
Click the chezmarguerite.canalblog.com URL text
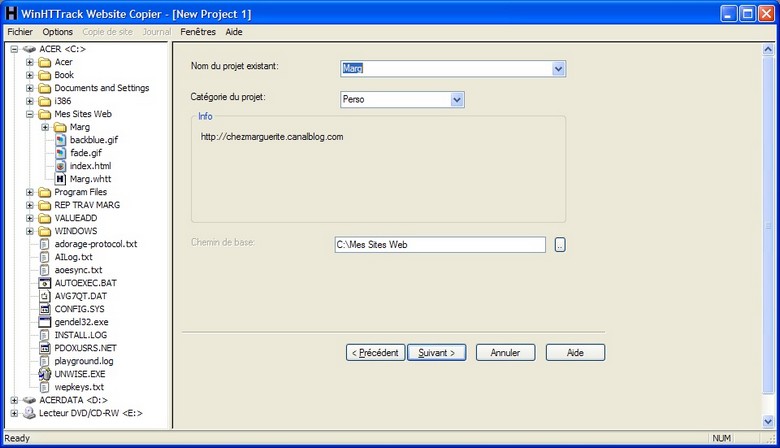[272, 137]
